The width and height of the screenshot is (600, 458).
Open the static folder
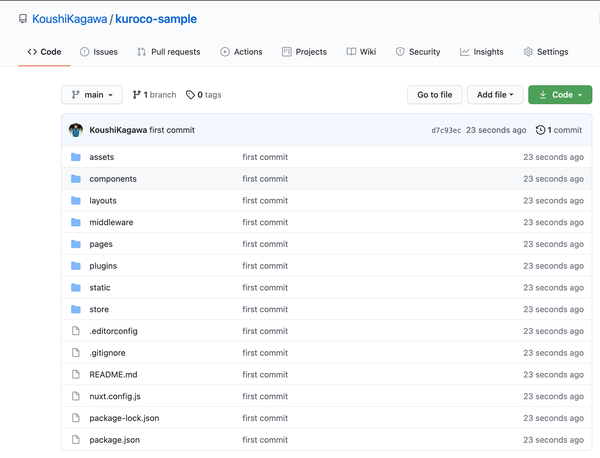point(100,287)
